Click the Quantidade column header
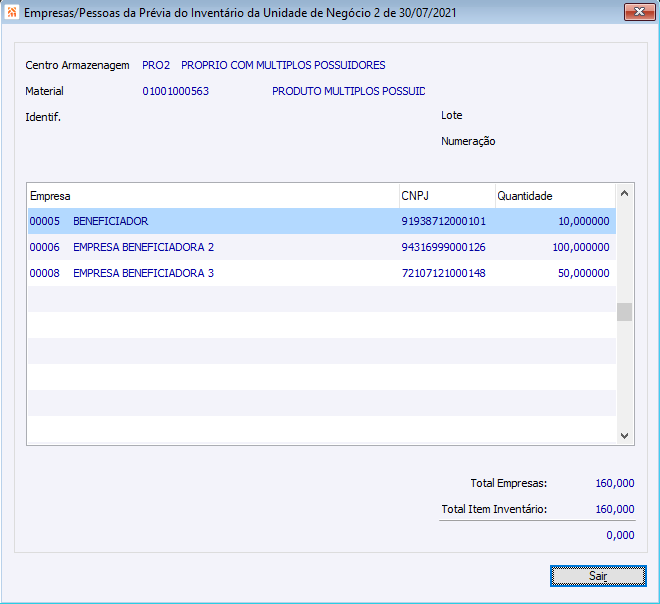The height and width of the screenshot is (604, 660). click(x=556, y=196)
